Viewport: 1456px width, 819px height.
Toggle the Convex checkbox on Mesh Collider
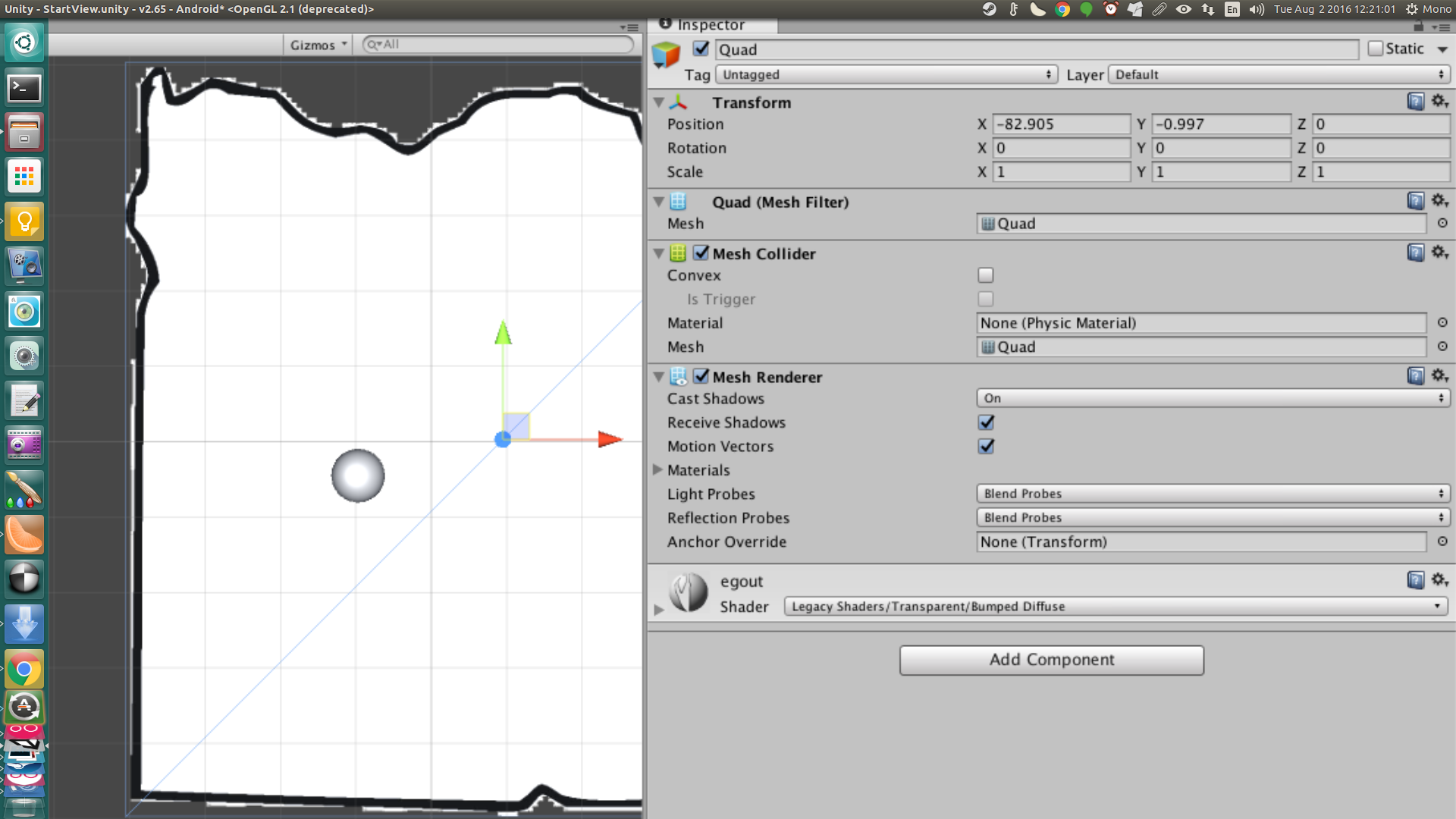point(986,276)
